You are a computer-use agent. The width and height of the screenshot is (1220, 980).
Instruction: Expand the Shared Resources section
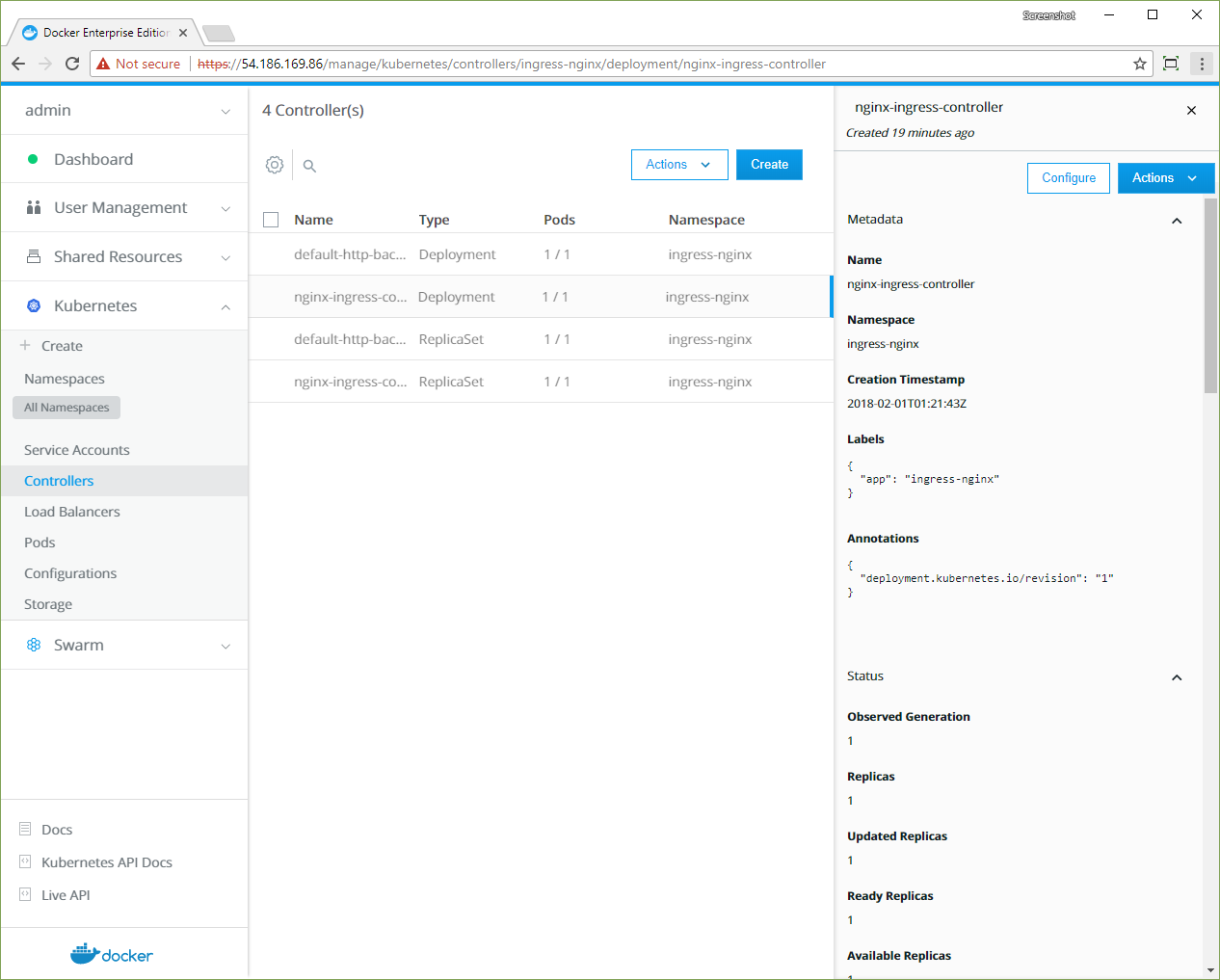click(x=225, y=258)
